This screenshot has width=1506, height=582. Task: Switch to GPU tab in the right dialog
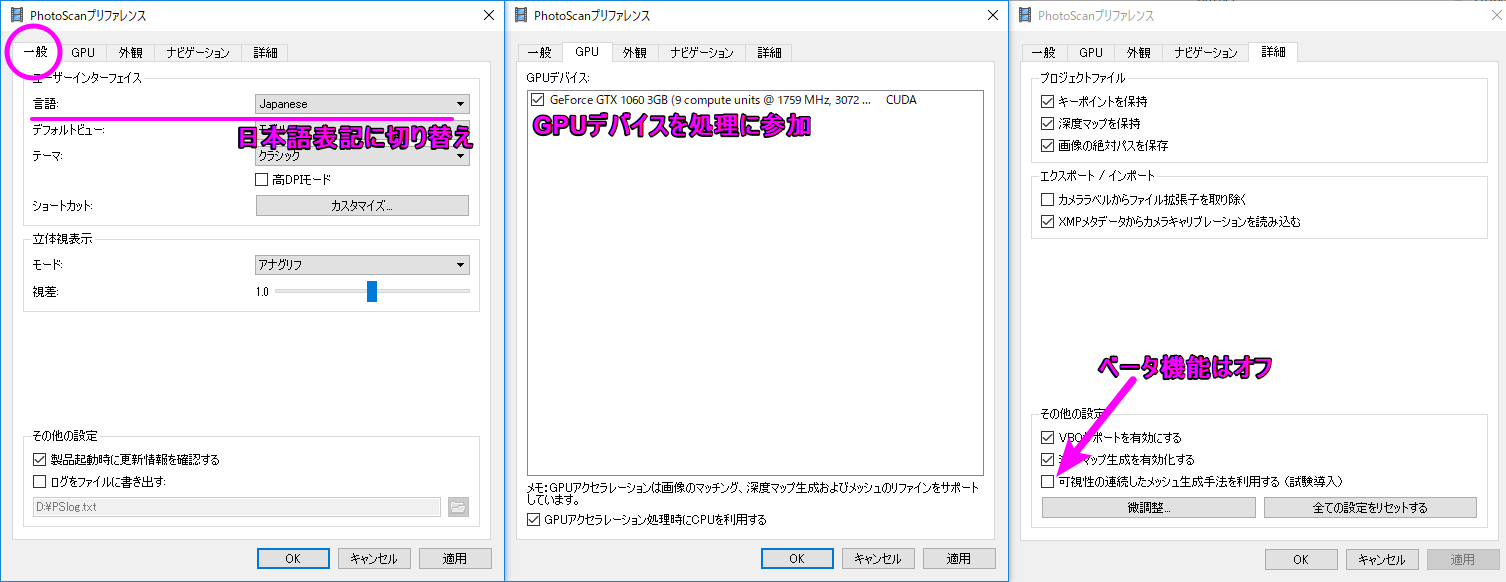(1091, 53)
